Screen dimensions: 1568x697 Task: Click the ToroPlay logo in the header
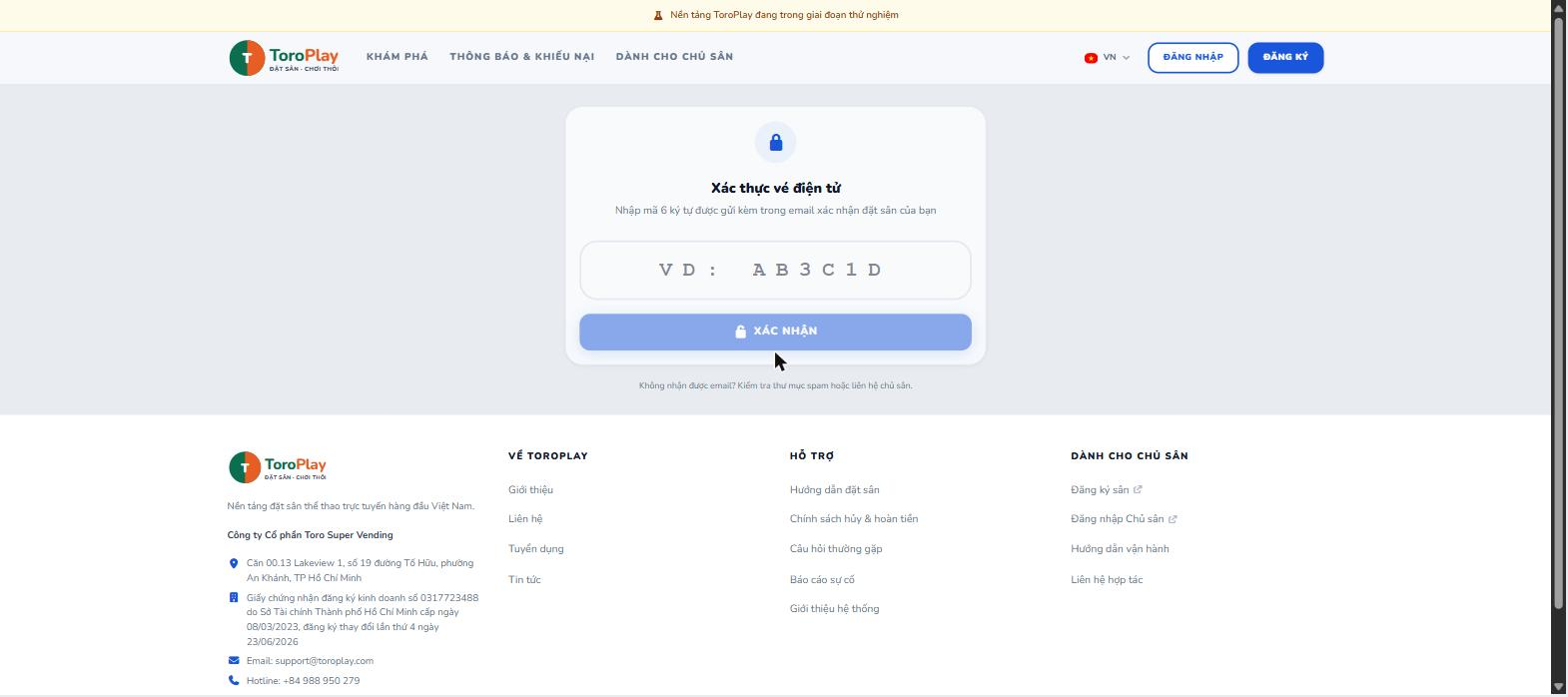(x=285, y=58)
